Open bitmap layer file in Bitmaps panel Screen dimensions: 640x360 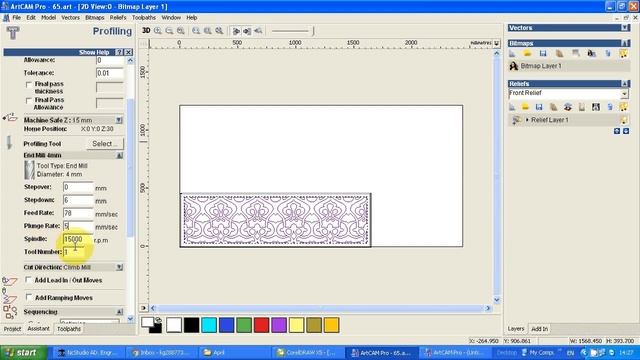pyautogui.click(x=527, y=53)
